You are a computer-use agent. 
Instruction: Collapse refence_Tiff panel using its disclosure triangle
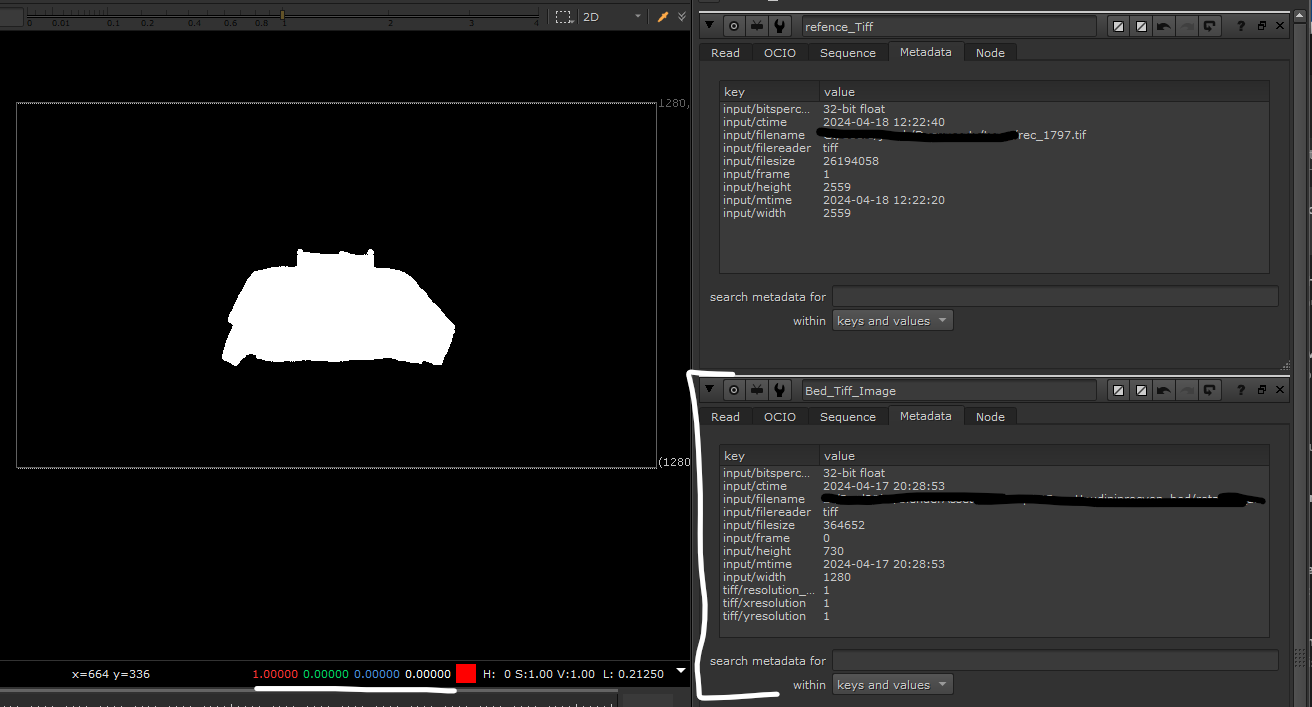pos(710,25)
